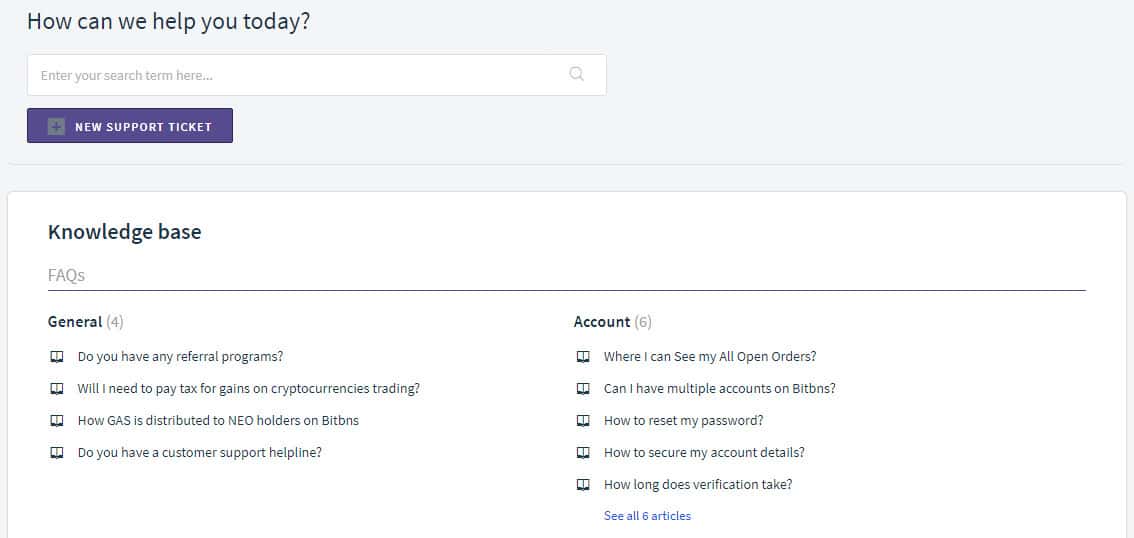Screen dimensions: 1134x538
Task: Open the Account FAQ category
Action: tap(602, 322)
